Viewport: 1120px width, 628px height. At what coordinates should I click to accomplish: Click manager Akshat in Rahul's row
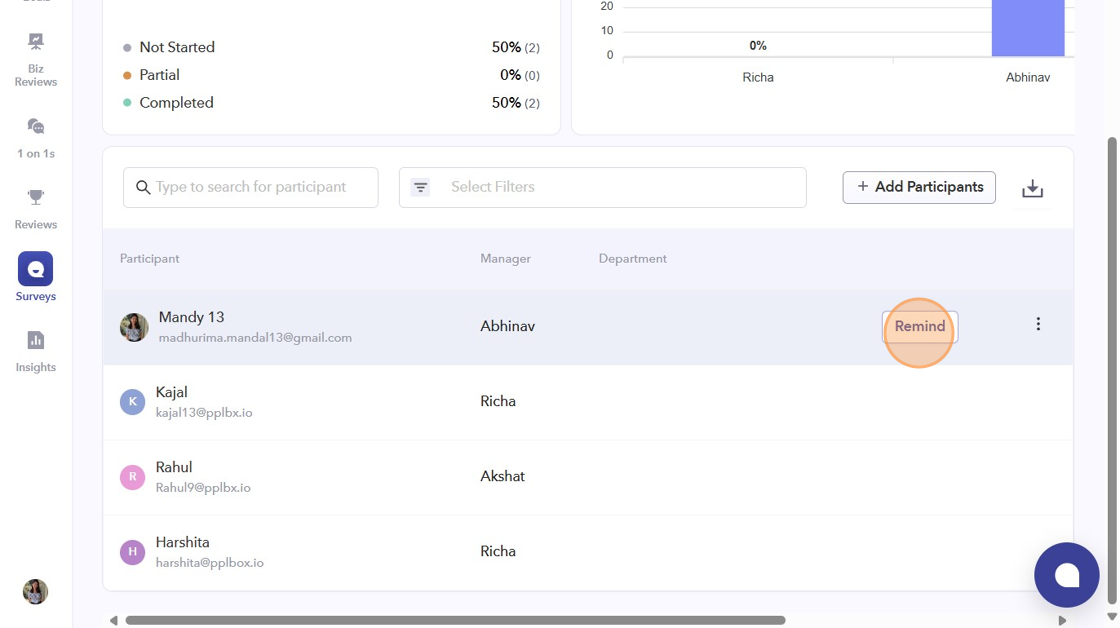coord(502,477)
